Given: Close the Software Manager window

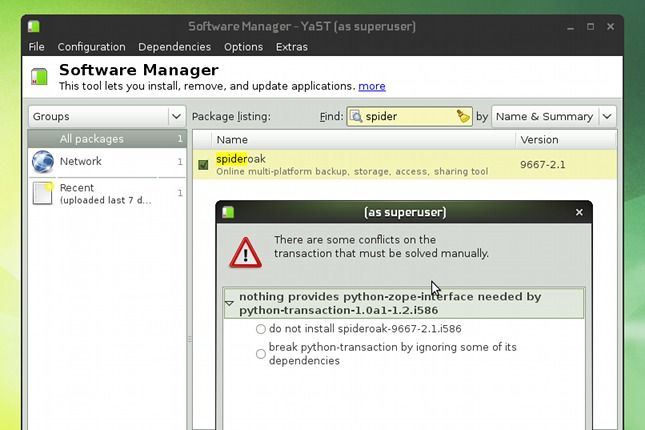Looking at the screenshot, I should tap(610, 27).
